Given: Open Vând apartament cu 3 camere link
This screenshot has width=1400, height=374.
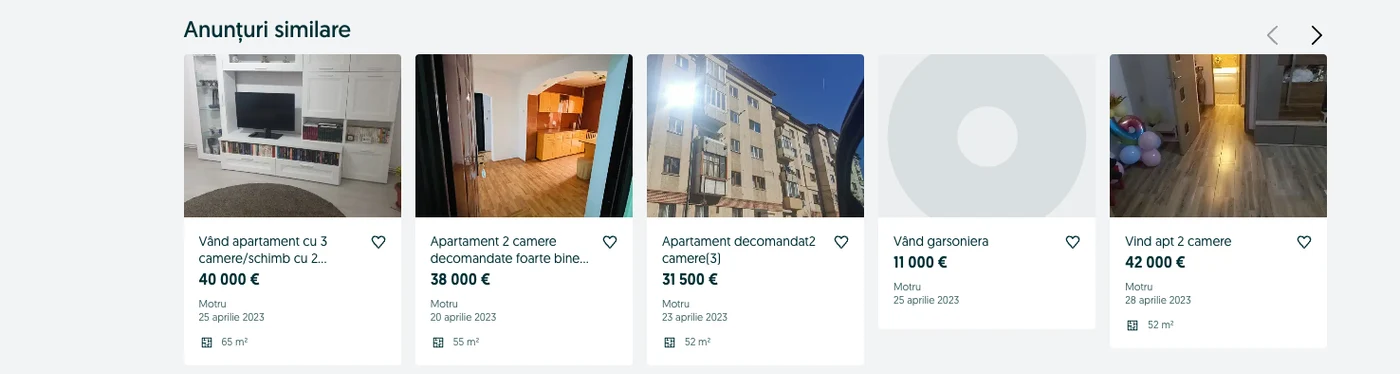Looking at the screenshot, I should click(264, 250).
